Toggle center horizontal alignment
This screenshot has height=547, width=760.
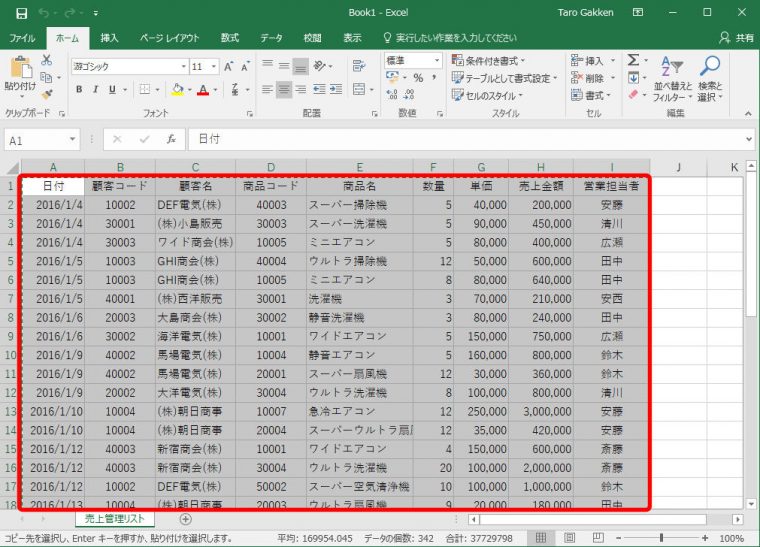click(x=284, y=89)
